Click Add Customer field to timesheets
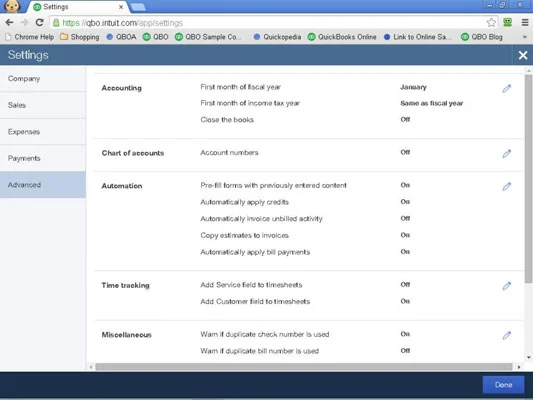The width and height of the screenshot is (533, 400). (255, 301)
